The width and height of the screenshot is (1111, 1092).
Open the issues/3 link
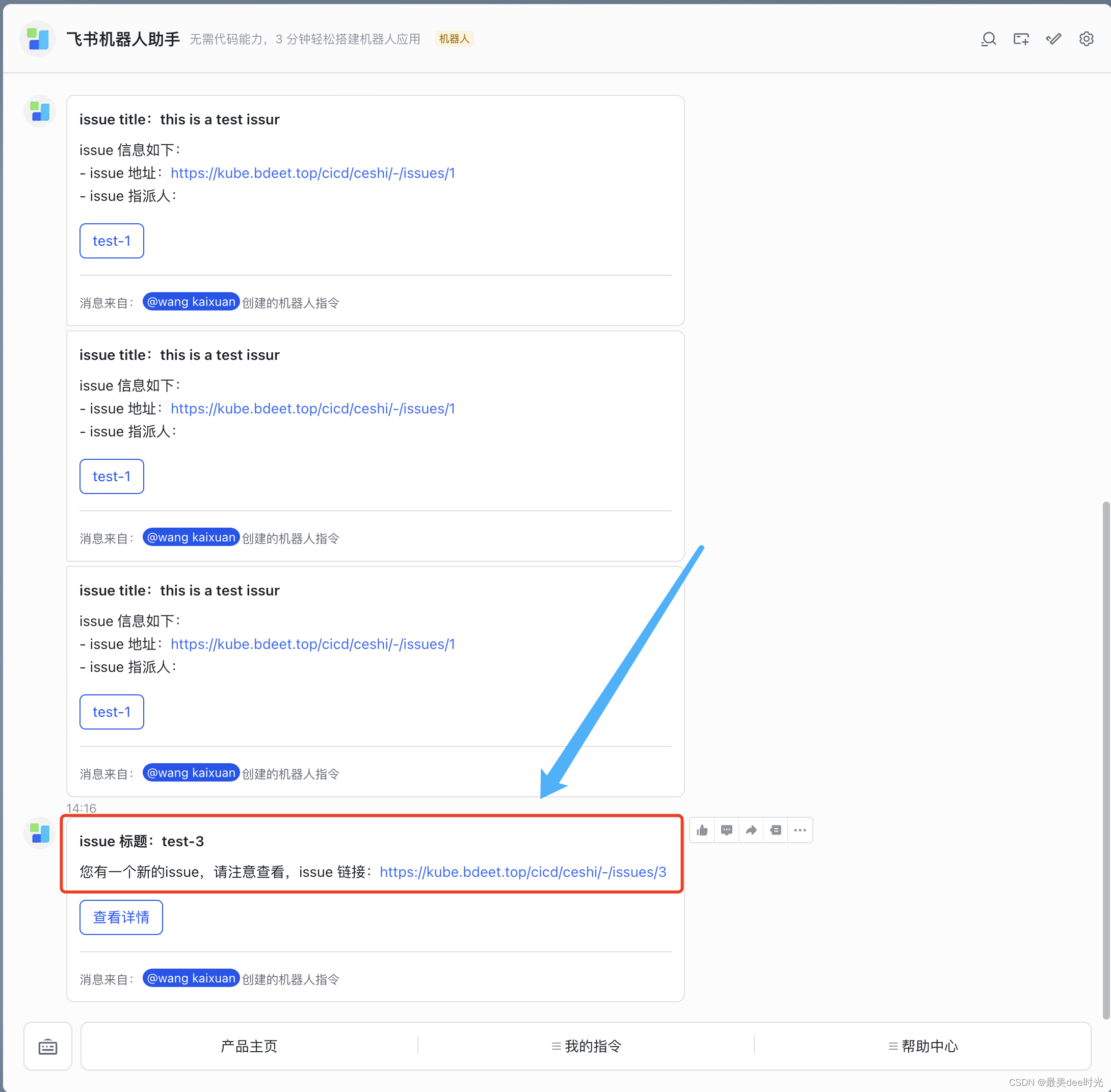523,872
